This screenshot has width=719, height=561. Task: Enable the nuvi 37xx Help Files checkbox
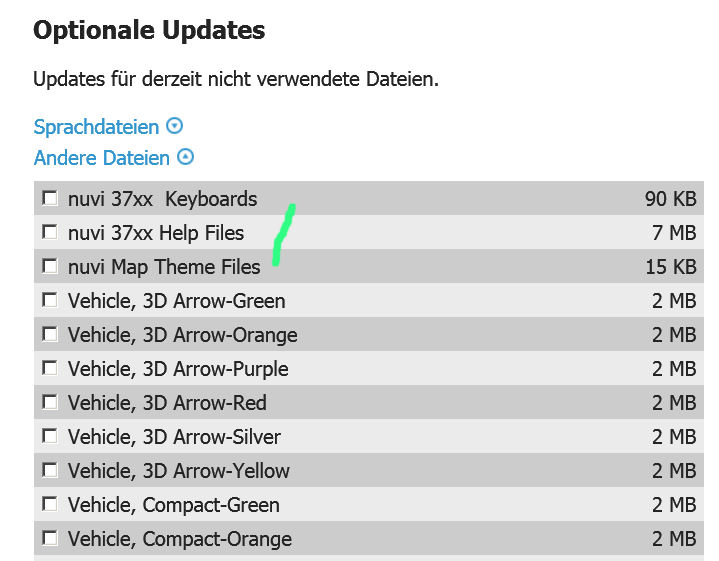[x=50, y=232]
